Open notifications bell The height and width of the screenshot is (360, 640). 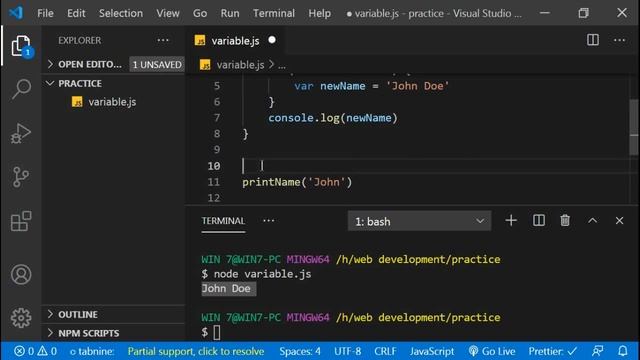(622, 351)
